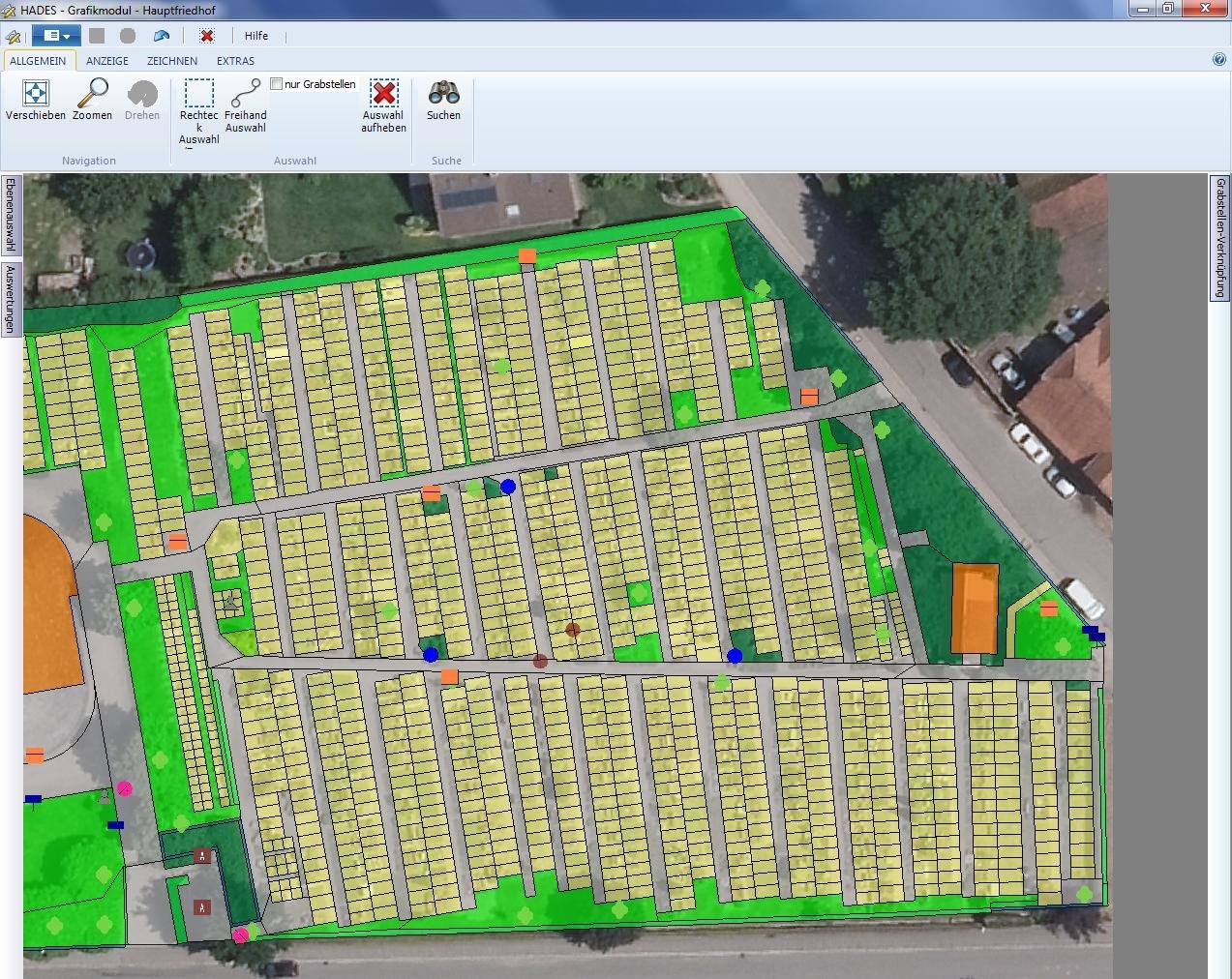The width and height of the screenshot is (1232, 979).
Task: Expand the Auswertungen side panel
Action: (x=11, y=300)
